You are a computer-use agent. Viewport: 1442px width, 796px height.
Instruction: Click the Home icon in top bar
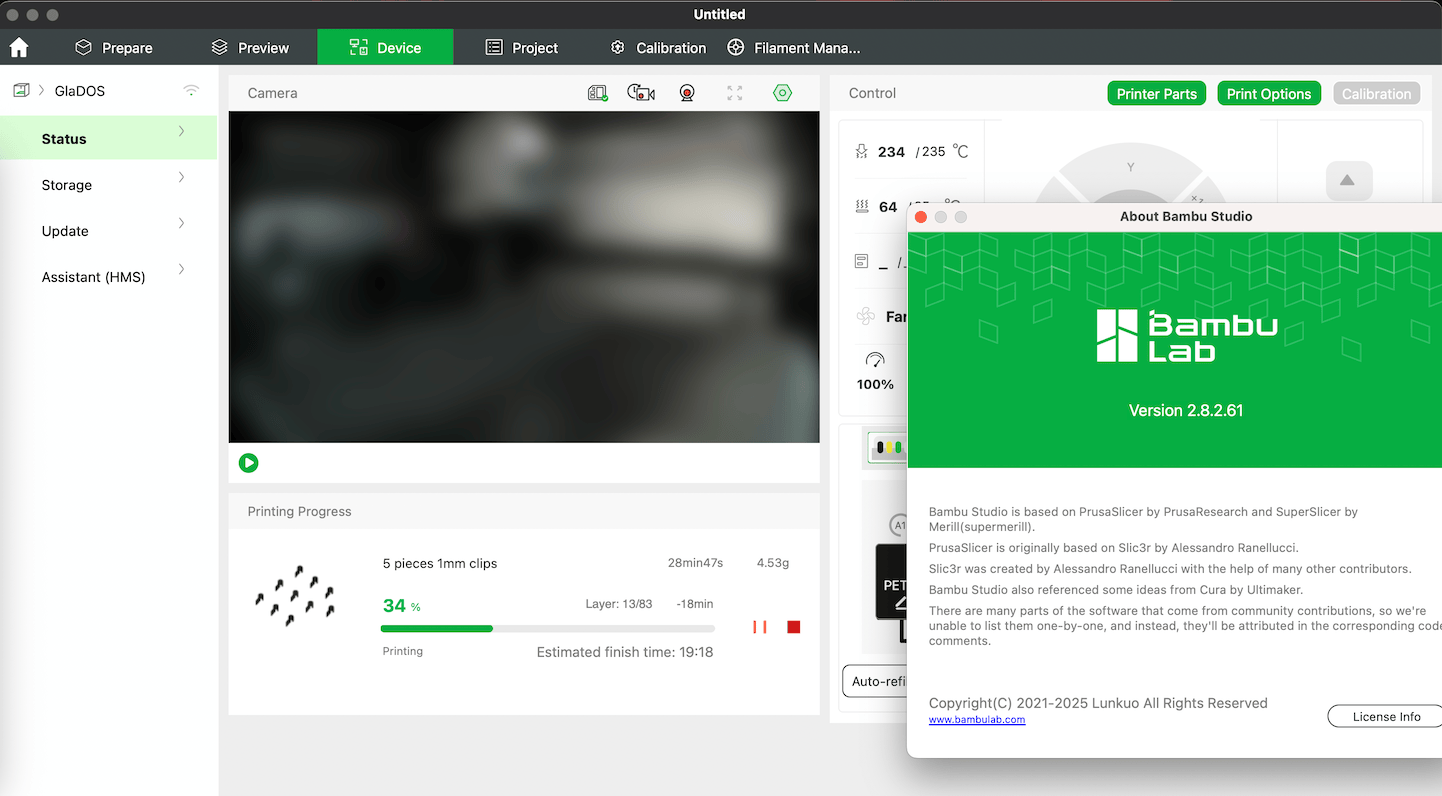click(19, 47)
